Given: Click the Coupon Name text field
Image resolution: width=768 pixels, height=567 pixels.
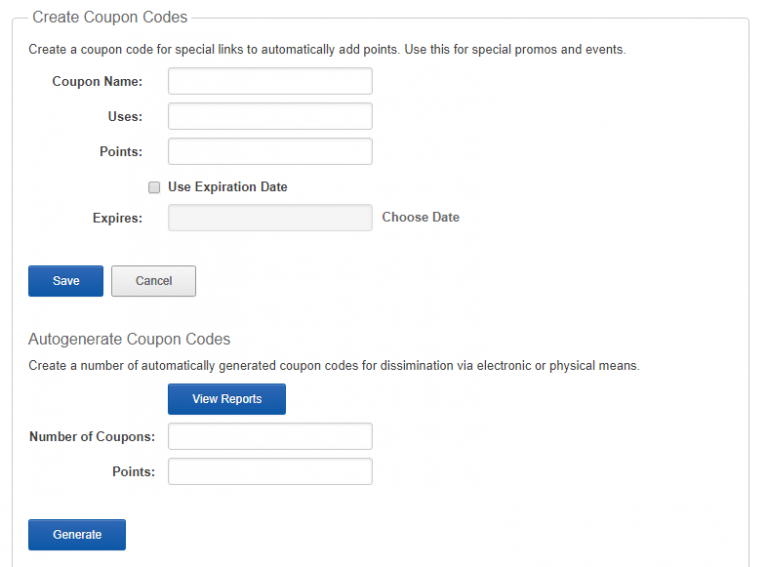Looking at the screenshot, I should tap(270, 81).
